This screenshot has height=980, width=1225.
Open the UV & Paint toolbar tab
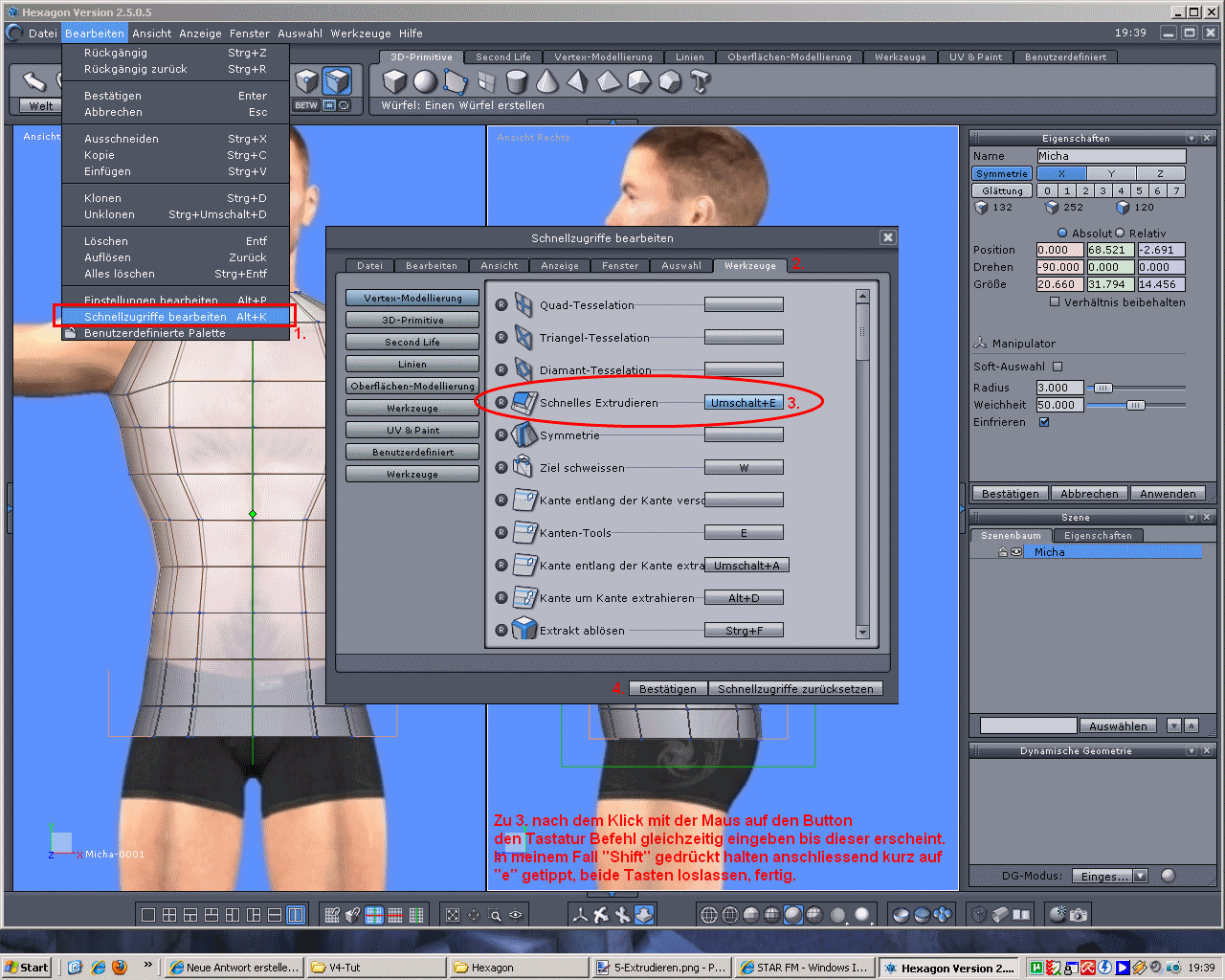(975, 57)
